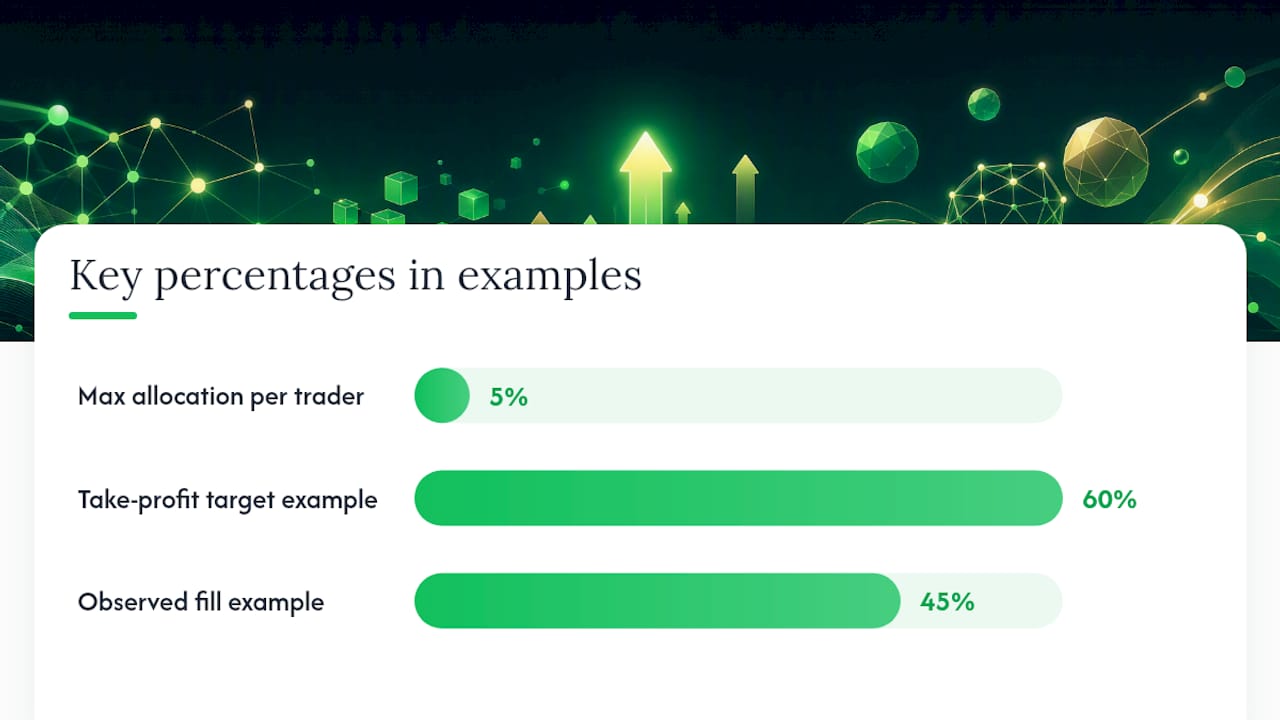Select the golden faceted sphere
The height and width of the screenshot is (720, 1280).
click(x=1105, y=162)
